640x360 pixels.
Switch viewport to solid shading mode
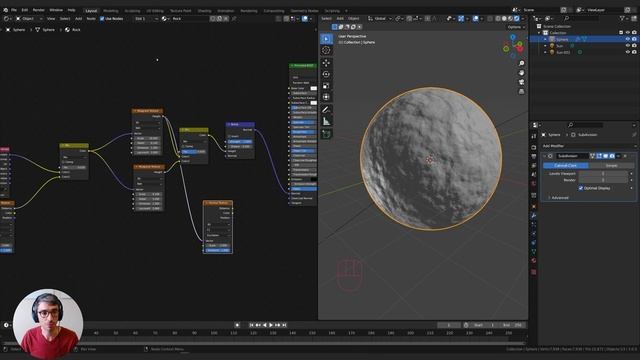[504, 18]
